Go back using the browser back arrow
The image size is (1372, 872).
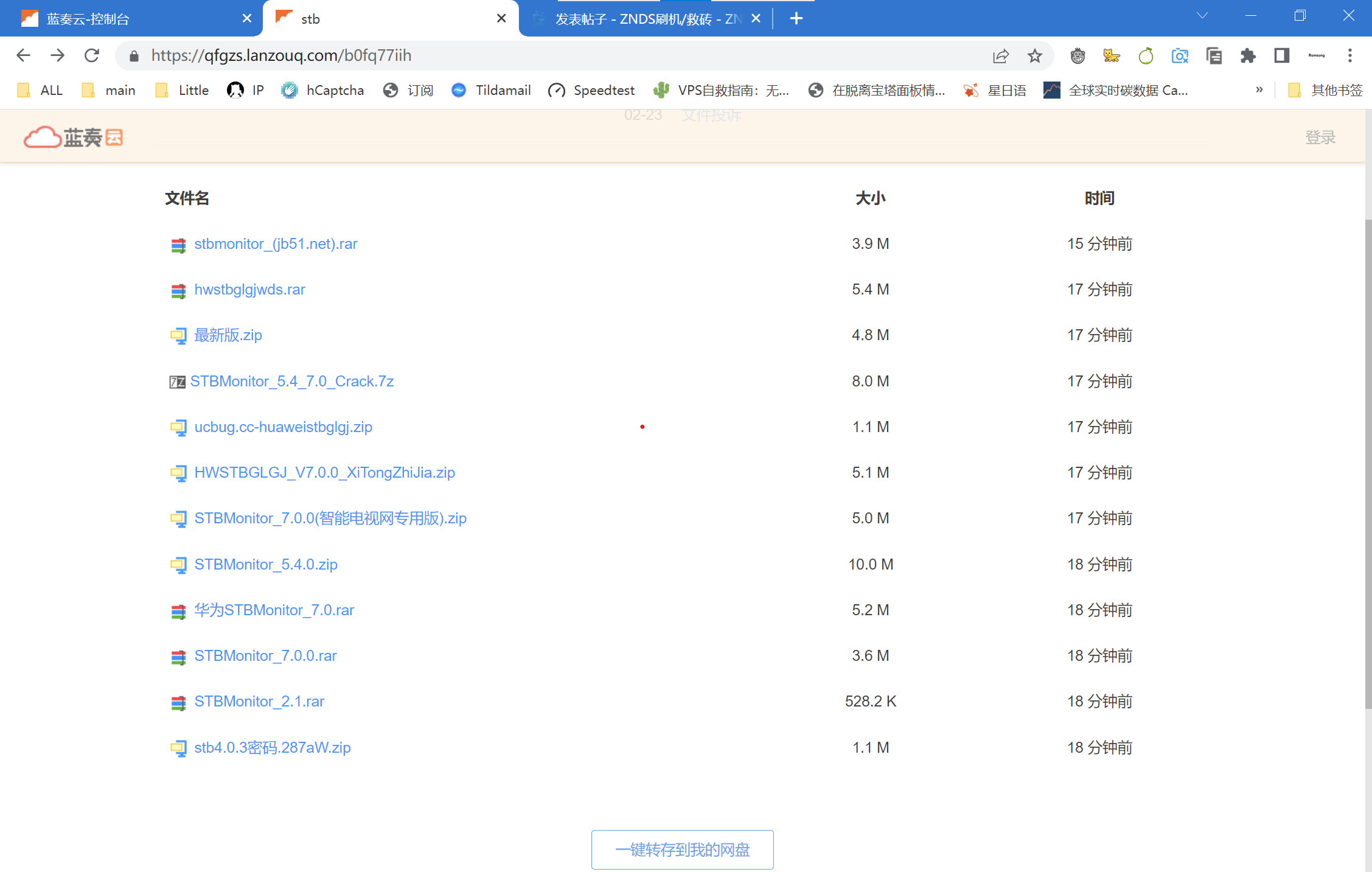(23, 55)
